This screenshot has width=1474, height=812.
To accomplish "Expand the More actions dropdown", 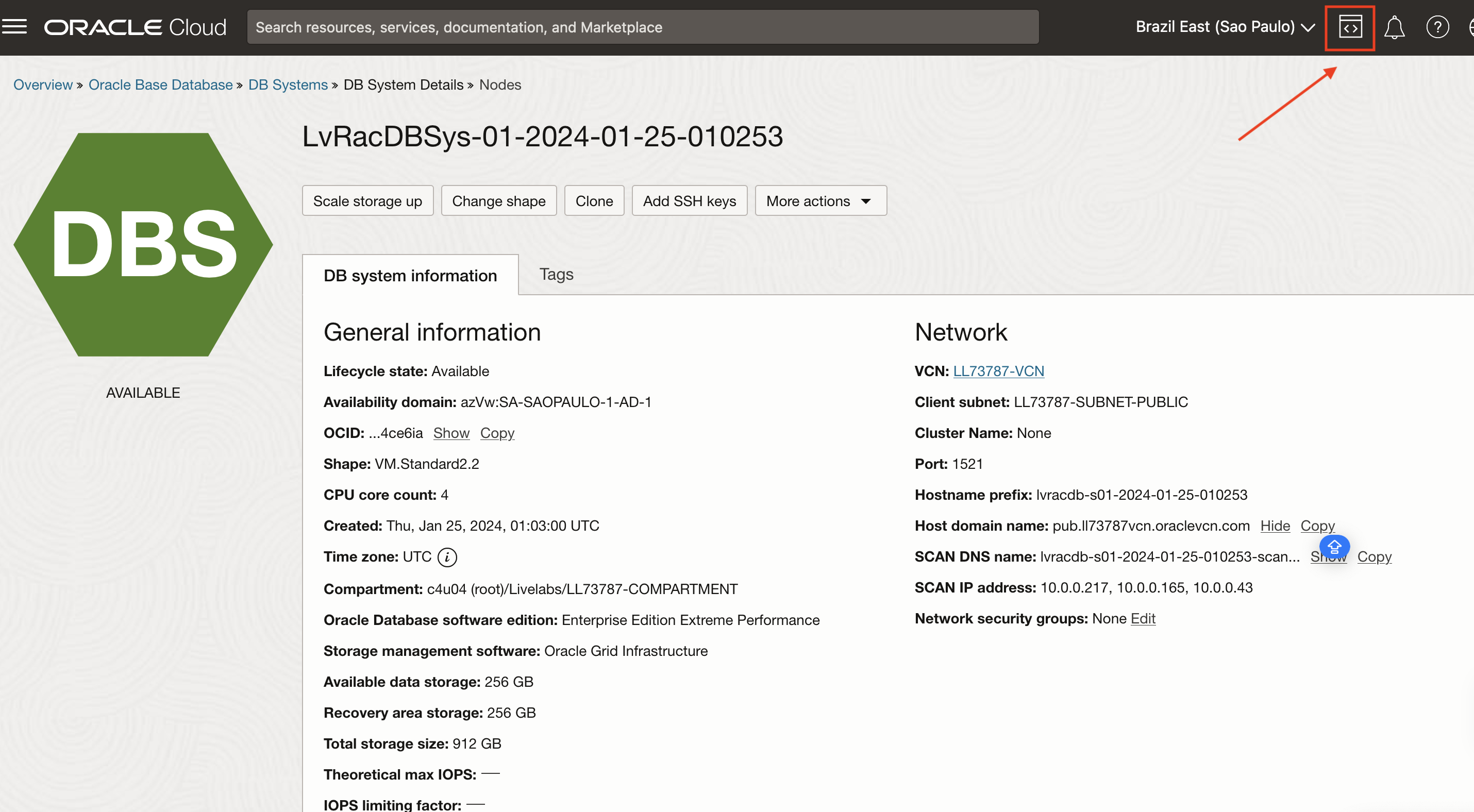I will point(820,201).
